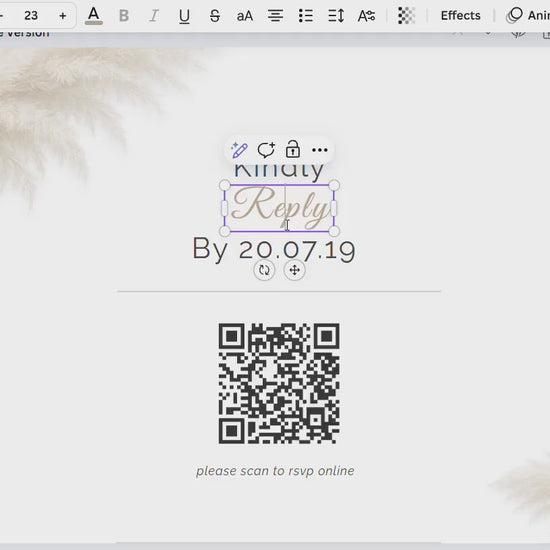550x550 pixels.
Task: Change text alignment
Action: tap(275, 16)
